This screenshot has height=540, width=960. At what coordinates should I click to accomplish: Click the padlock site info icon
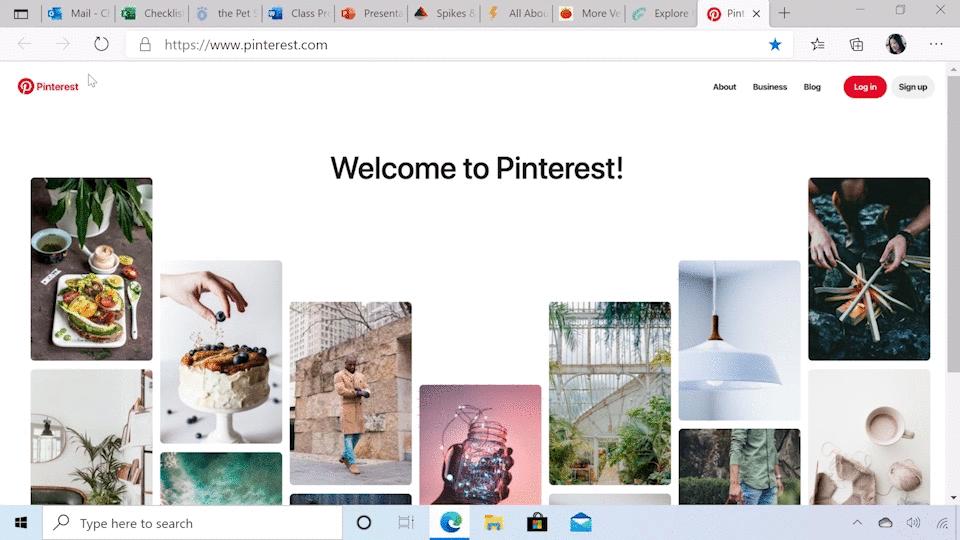(x=145, y=44)
